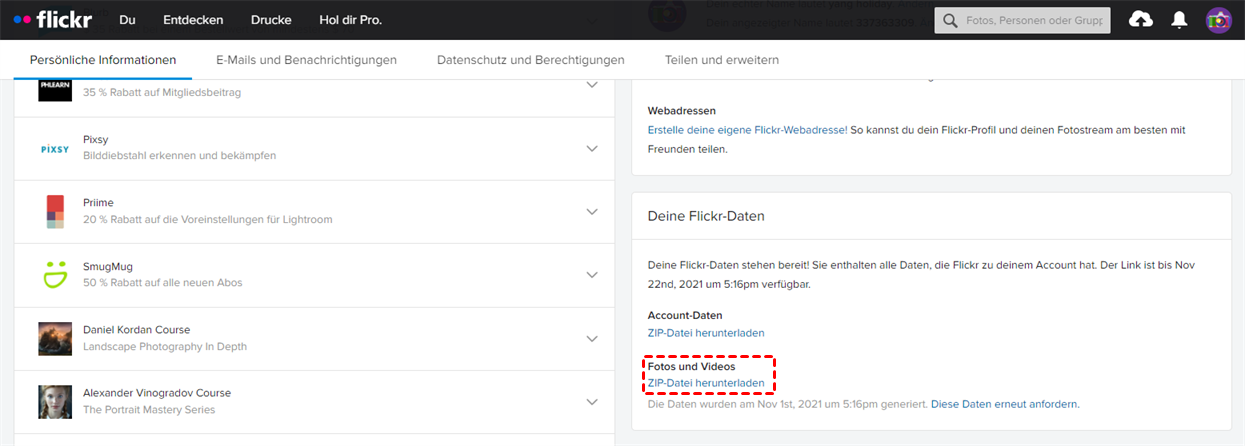Viewport: 1245px width, 446px height.
Task: Switch to Teilen und erweitern tab
Action: pos(722,60)
